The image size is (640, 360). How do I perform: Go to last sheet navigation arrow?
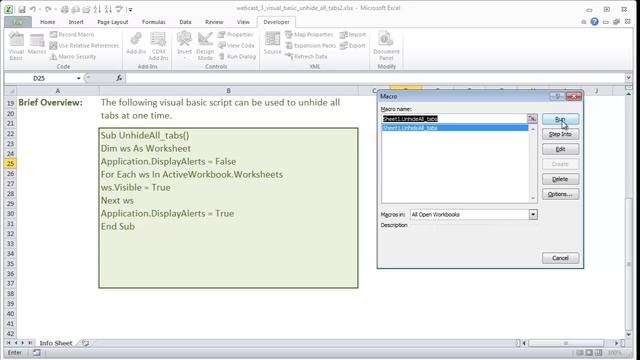tap(30, 343)
